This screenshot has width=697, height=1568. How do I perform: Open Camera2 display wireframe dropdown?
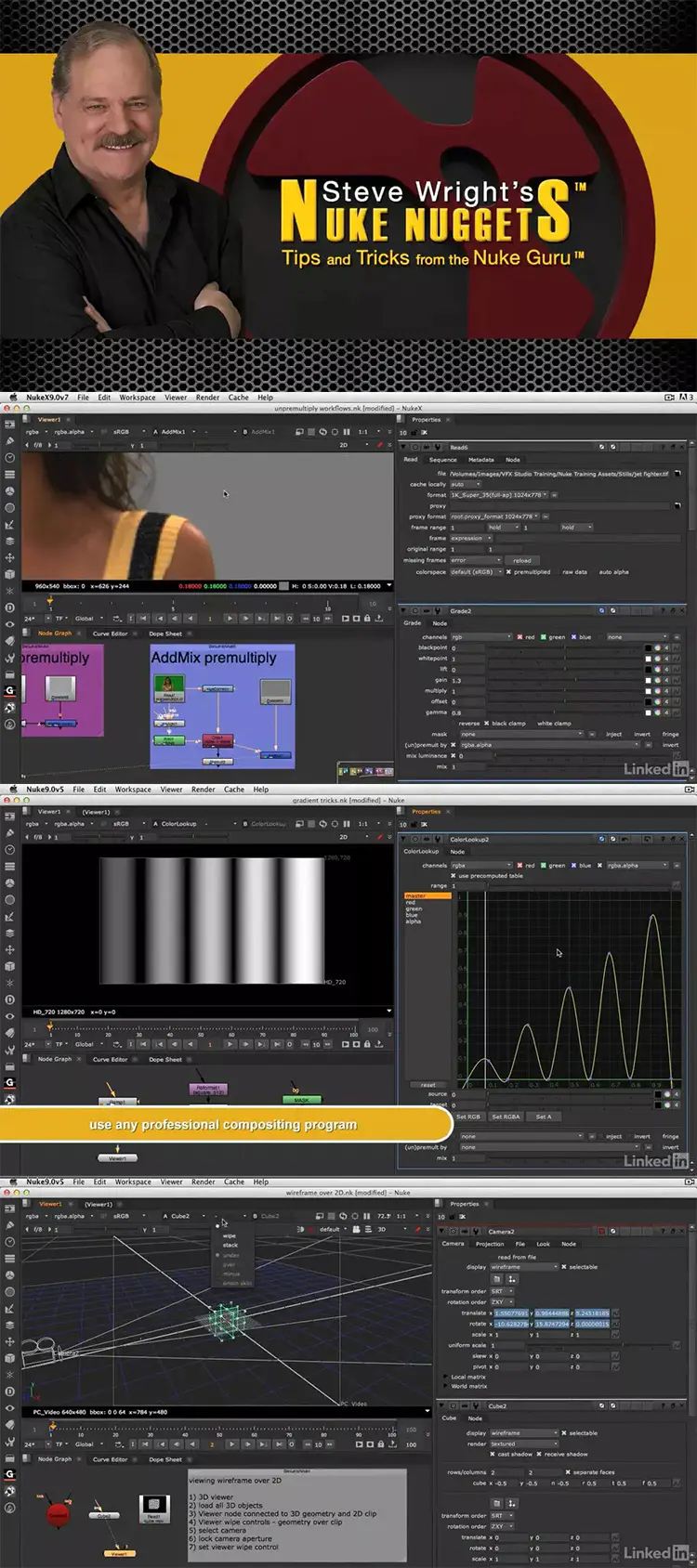523,1267
